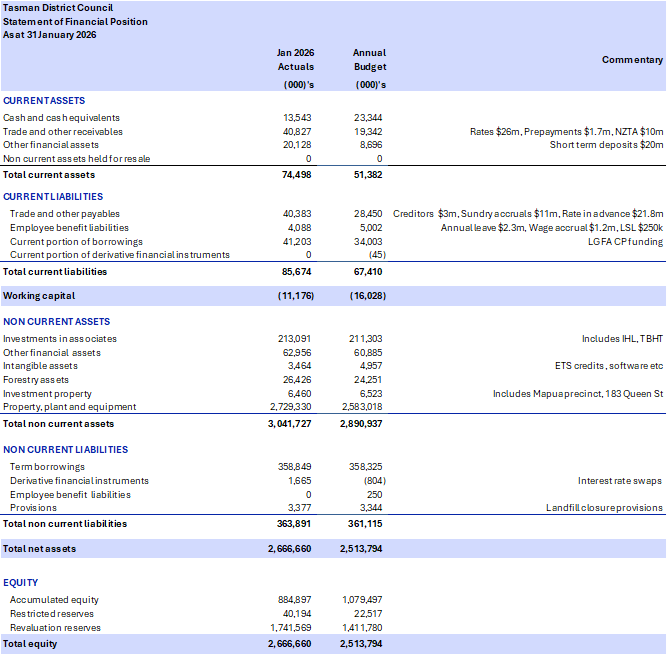Click the Landfill closure provisions commentary

604,508
